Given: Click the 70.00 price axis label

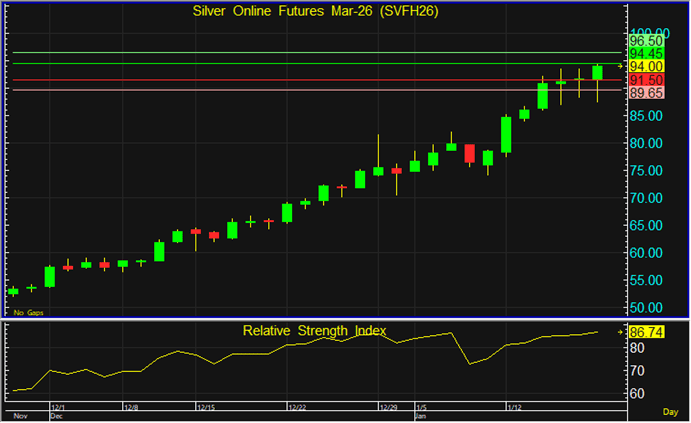Looking at the screenshot, I should coord(647,198).
